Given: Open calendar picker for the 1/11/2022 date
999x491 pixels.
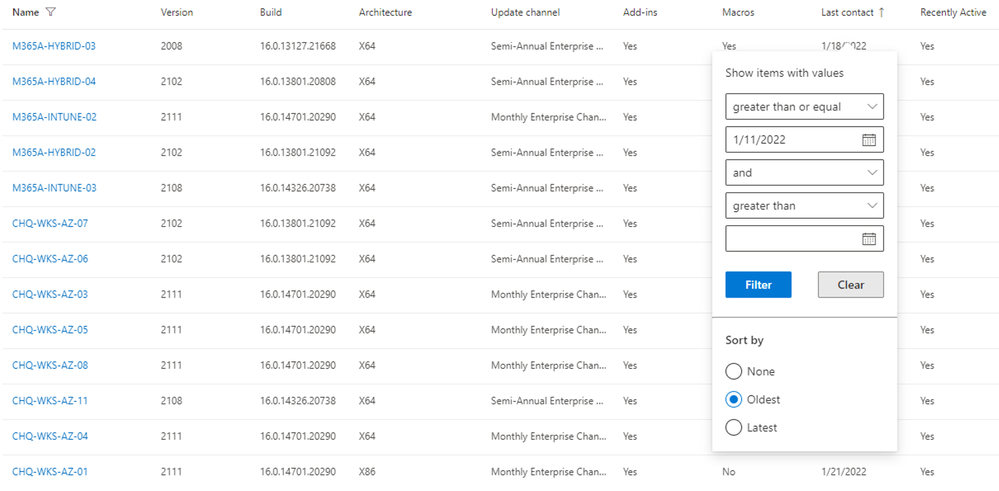Looking at the screenshot, I should (x=869, y=140).
